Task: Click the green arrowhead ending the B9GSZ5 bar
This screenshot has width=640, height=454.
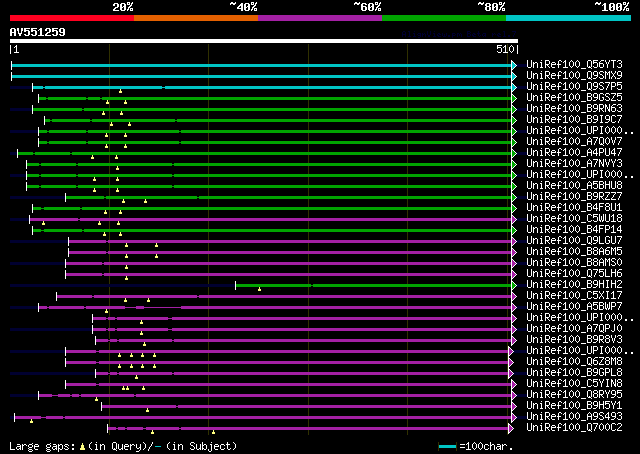Action: point(514,98)
